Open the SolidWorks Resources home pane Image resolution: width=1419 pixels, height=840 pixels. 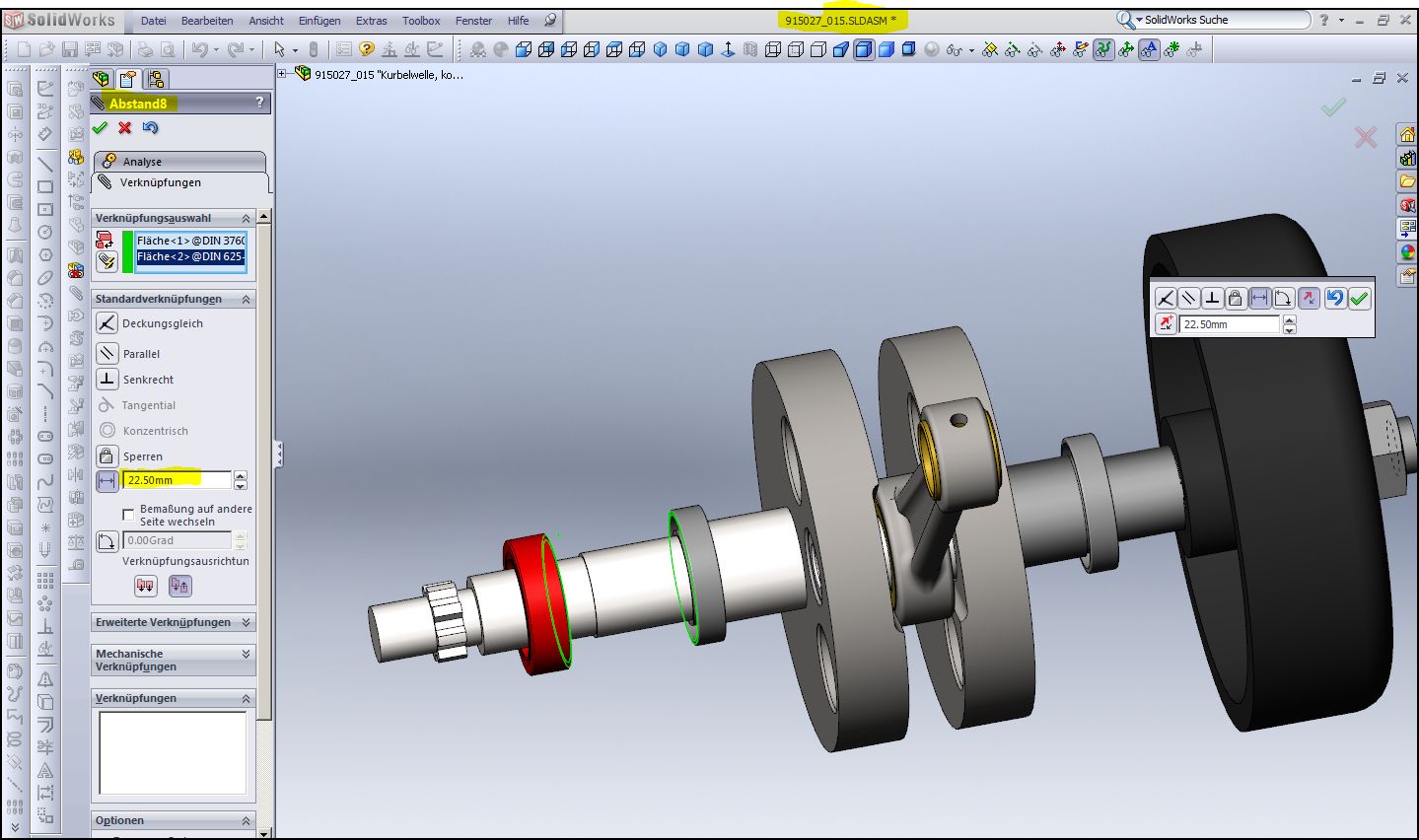click(x=1407, y=135)
